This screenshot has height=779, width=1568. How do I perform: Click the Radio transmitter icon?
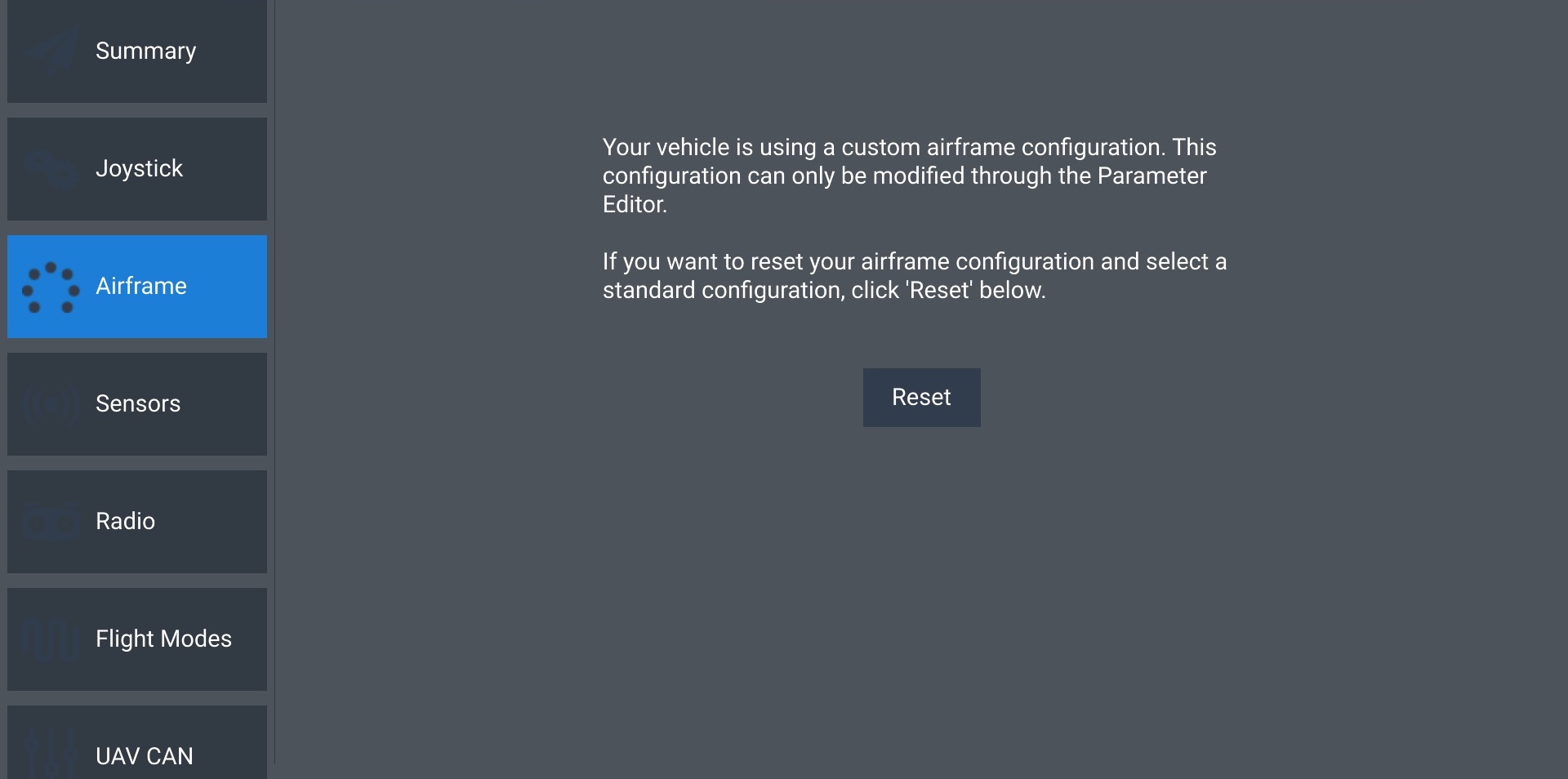point(51,522)
